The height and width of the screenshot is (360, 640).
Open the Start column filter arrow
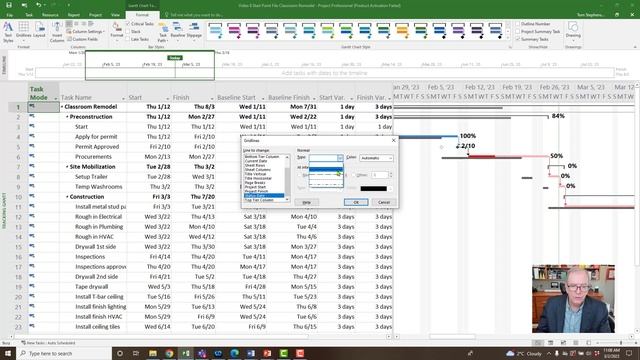click(167, 98)
